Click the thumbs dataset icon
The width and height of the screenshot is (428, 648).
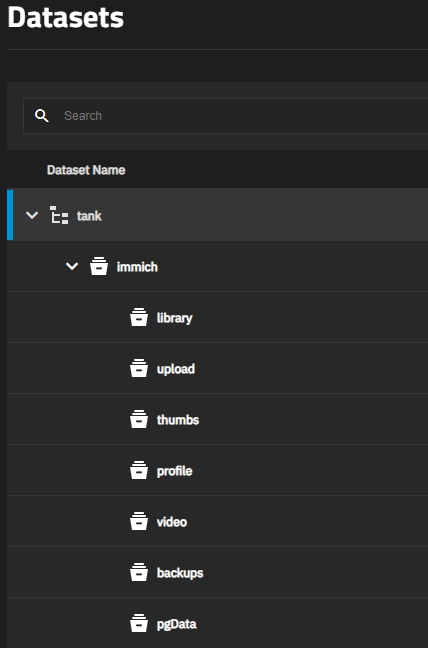(x=139, y=419)
